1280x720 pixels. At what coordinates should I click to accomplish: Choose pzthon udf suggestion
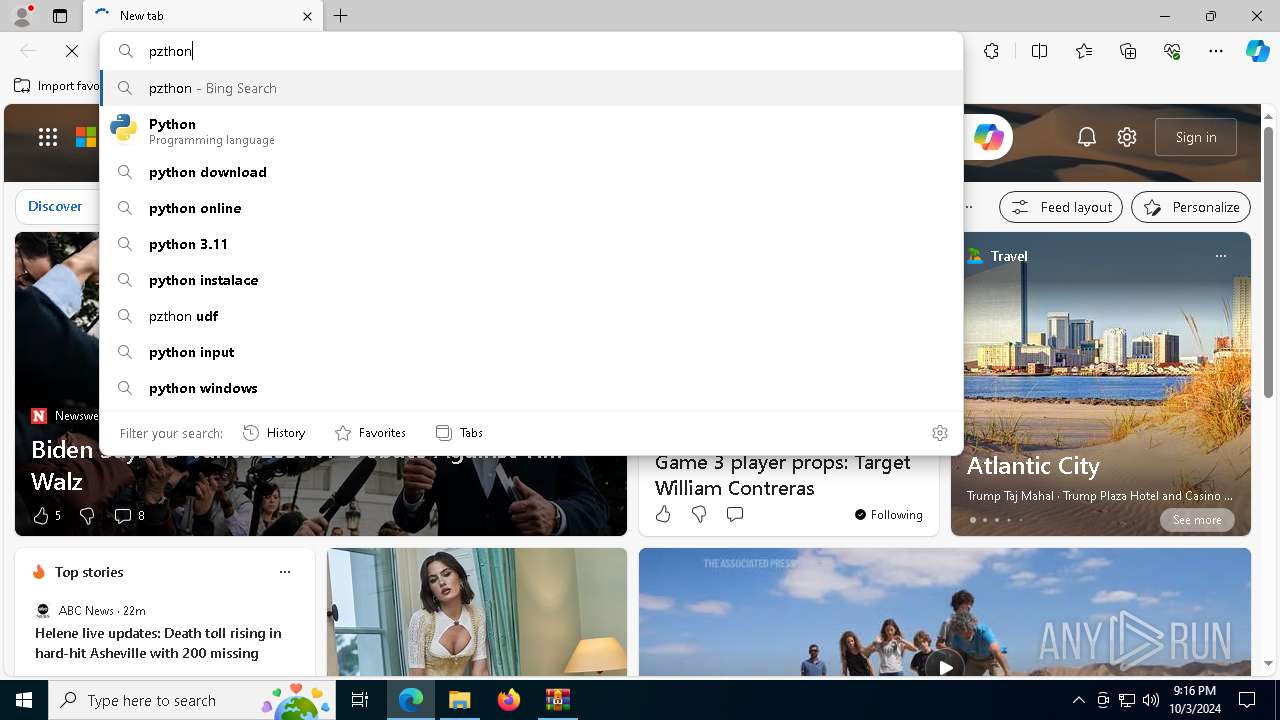[x=531, y=316]
